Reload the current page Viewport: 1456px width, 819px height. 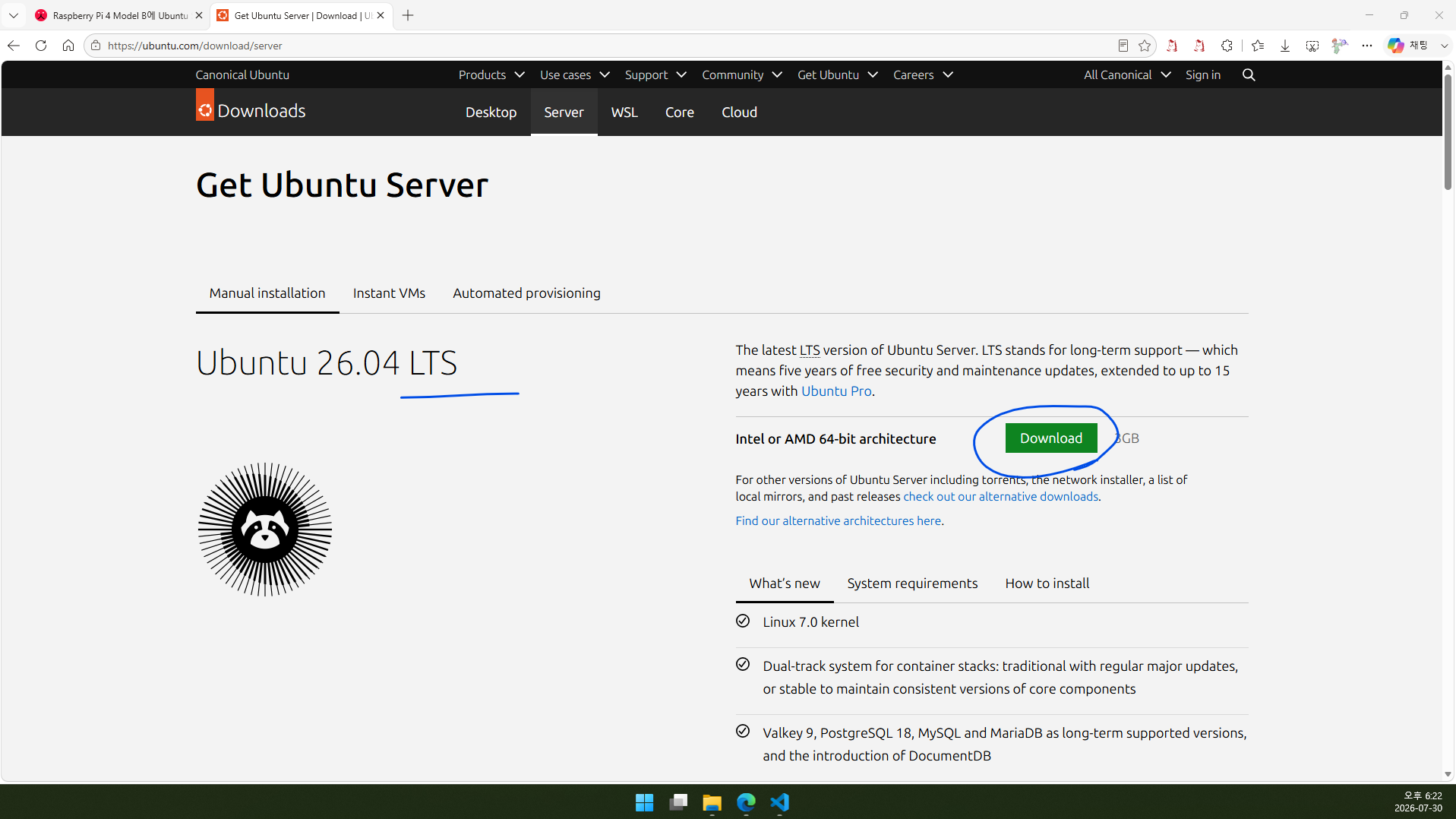pyautogui.click(x=41, y=46)
